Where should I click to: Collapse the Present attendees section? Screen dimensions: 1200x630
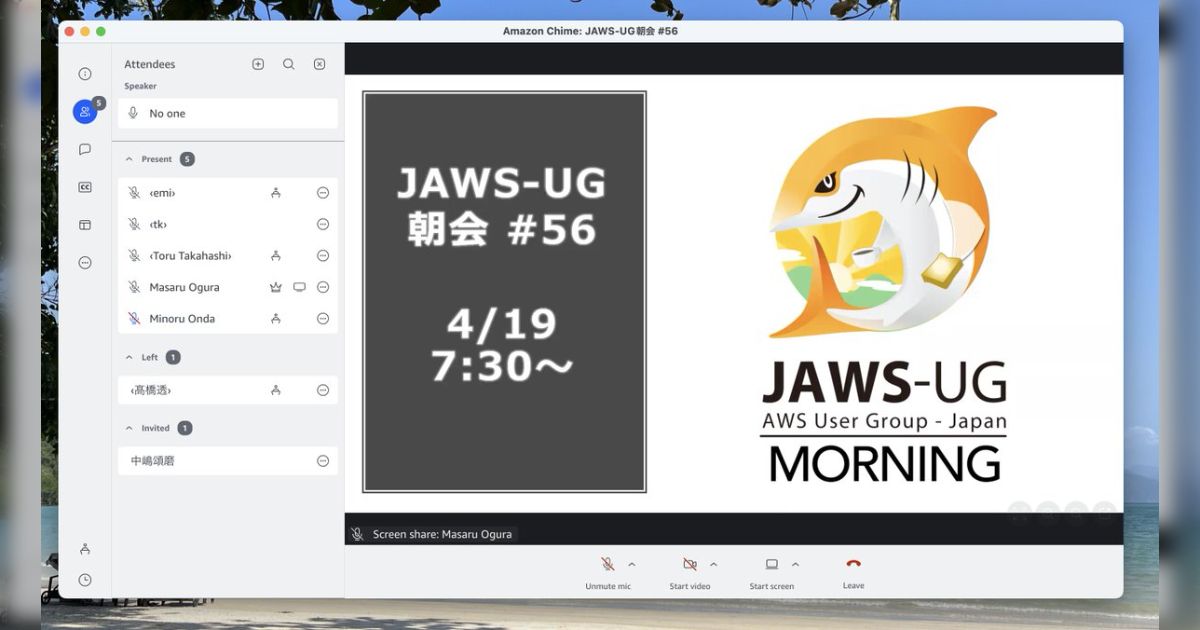(x=129, y=158)
